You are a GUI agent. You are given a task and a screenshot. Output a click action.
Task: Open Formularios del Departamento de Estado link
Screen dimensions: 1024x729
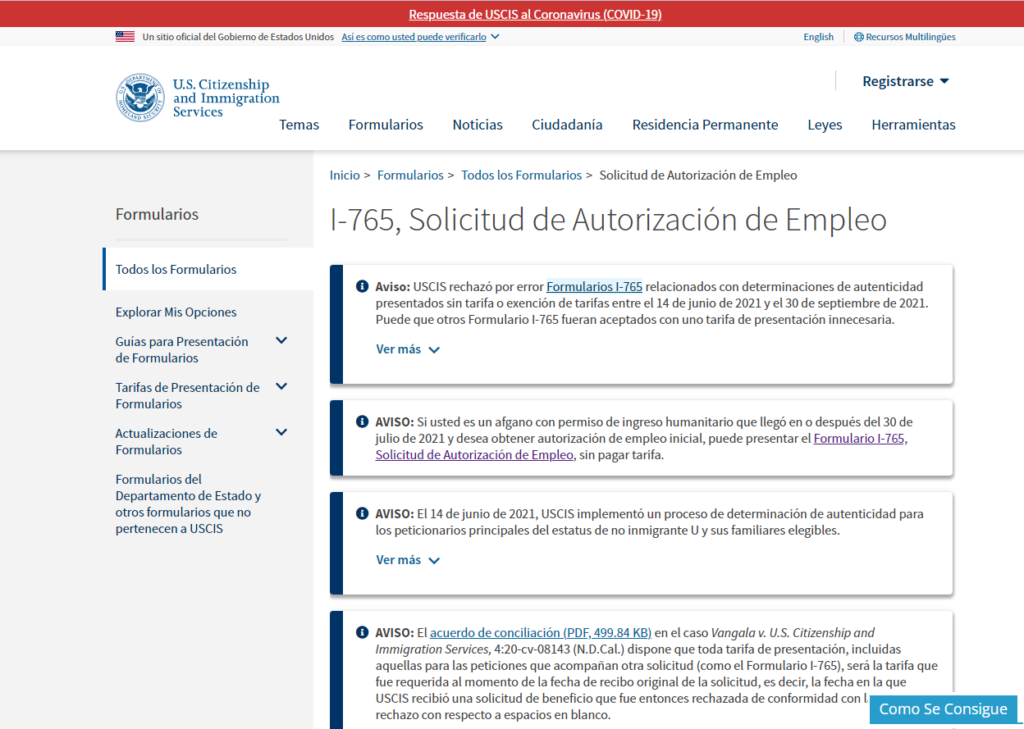(x=188, y=504)
